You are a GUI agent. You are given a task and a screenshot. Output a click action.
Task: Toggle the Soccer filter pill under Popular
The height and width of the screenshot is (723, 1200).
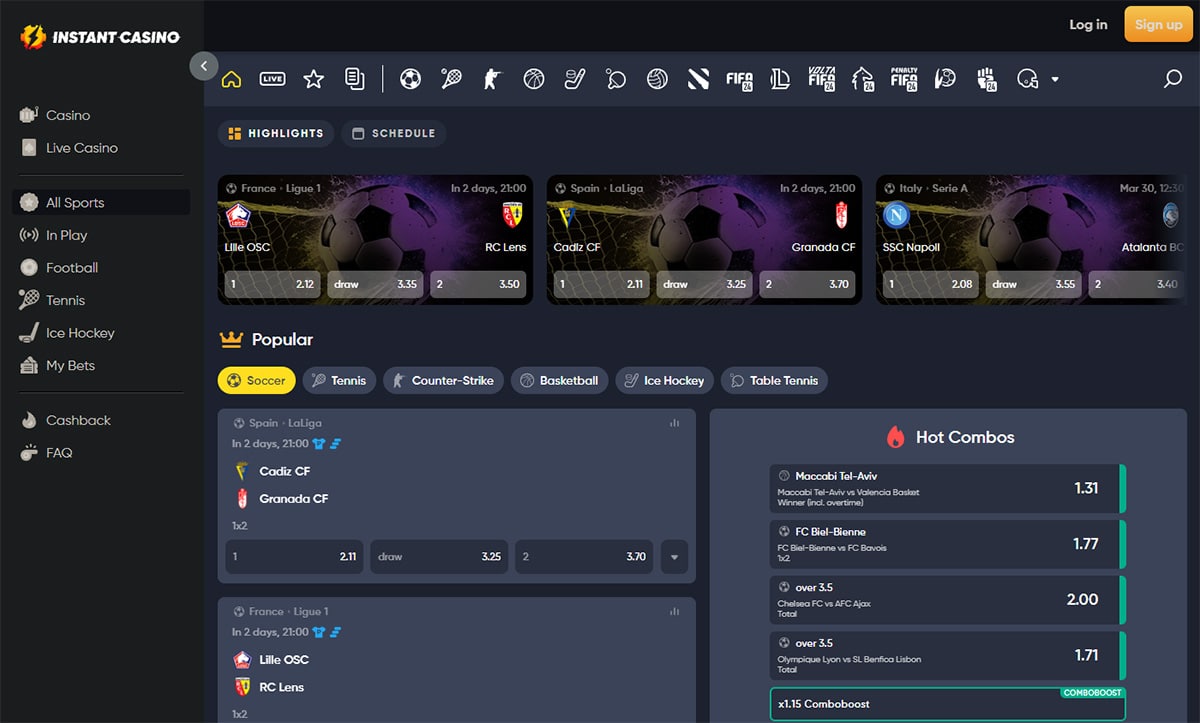click(x=256, y=380)
